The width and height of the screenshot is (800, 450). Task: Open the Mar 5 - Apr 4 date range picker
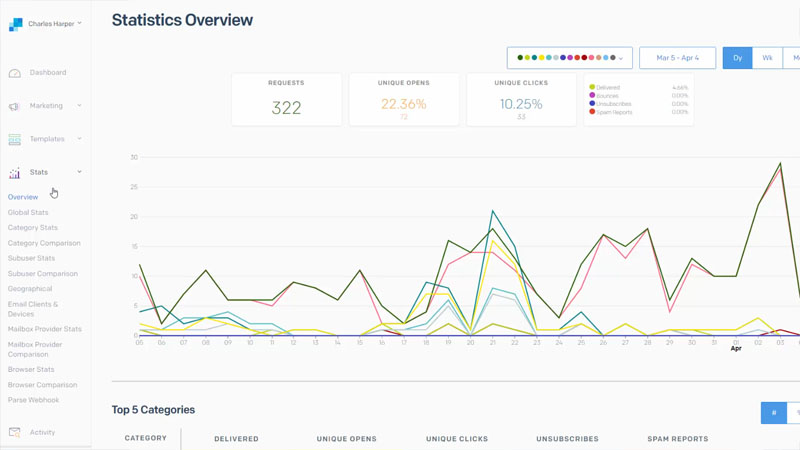(677, 58)
